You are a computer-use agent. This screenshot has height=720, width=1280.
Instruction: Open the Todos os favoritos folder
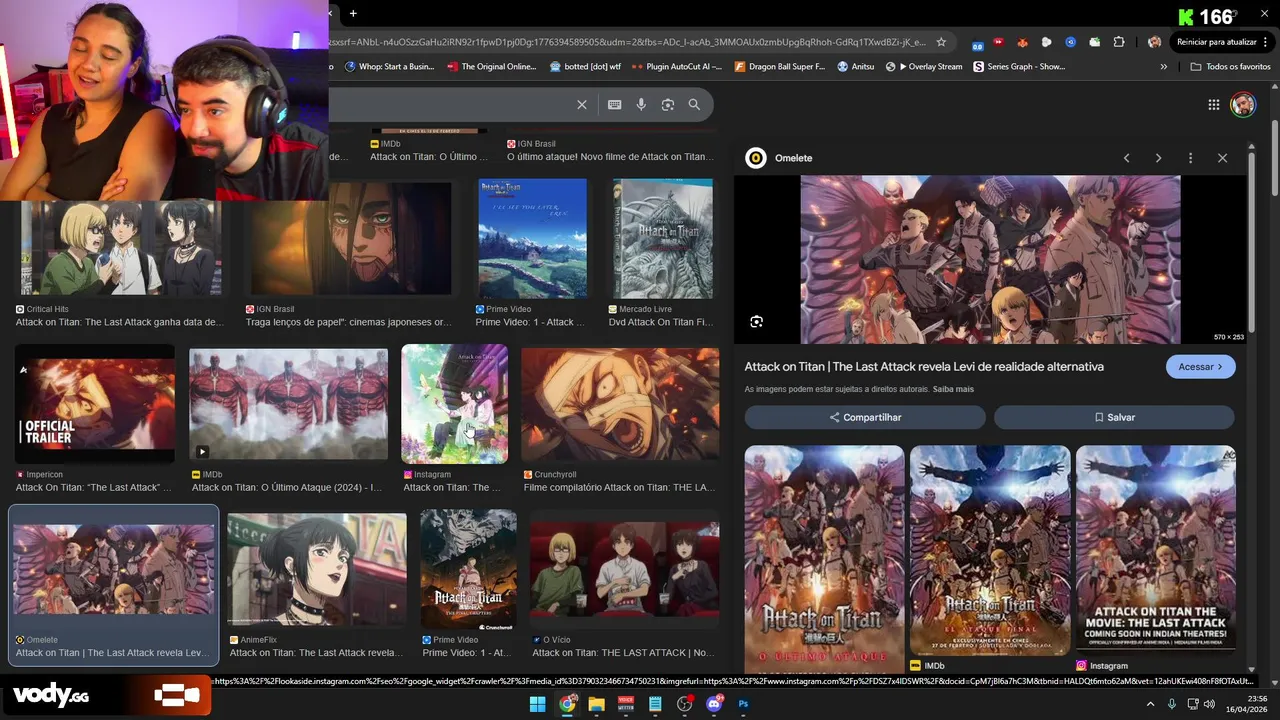pyautogui.click(x=1230, y=67)
